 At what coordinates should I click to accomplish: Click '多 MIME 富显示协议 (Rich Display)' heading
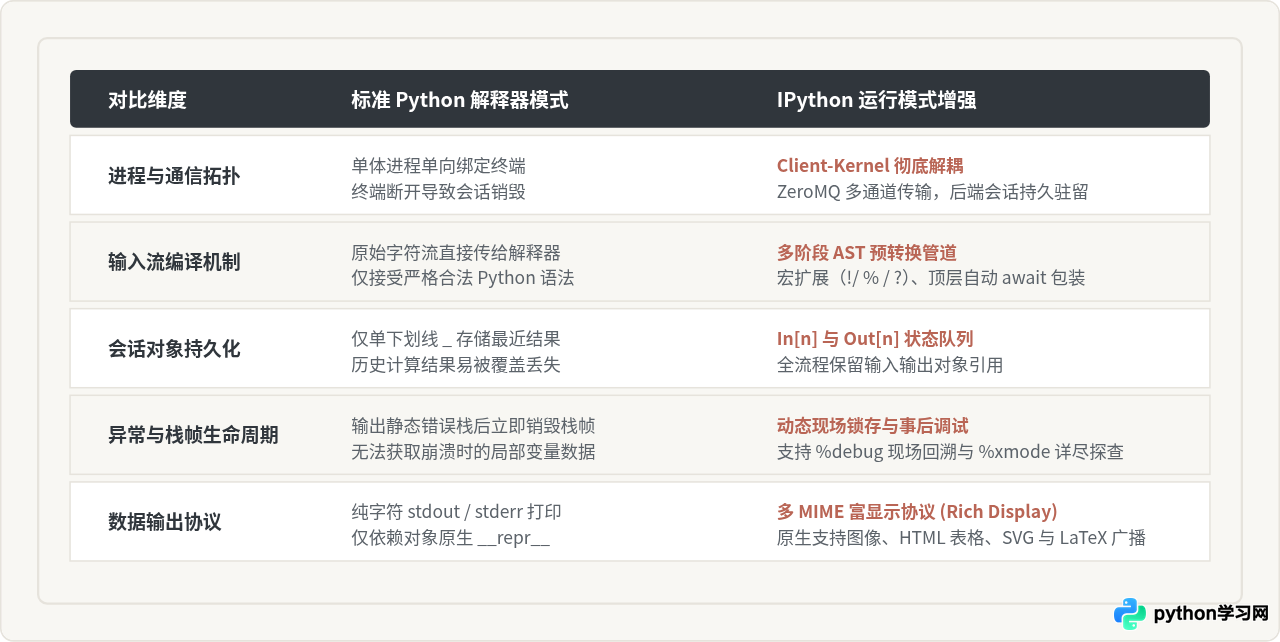917,512
